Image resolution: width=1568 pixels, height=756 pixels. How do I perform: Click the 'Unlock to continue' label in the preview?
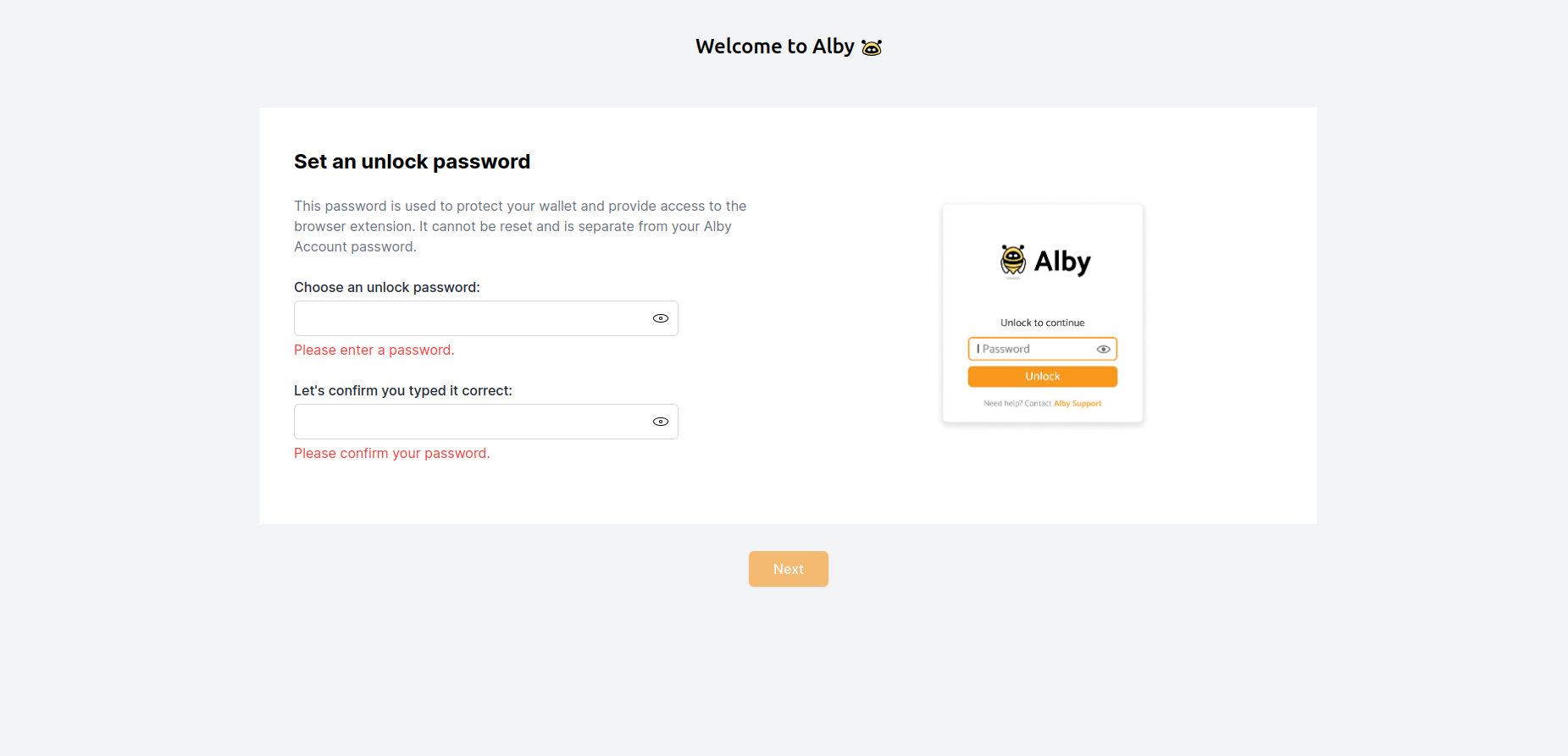pyautogui.click(x=1042, y=322)
